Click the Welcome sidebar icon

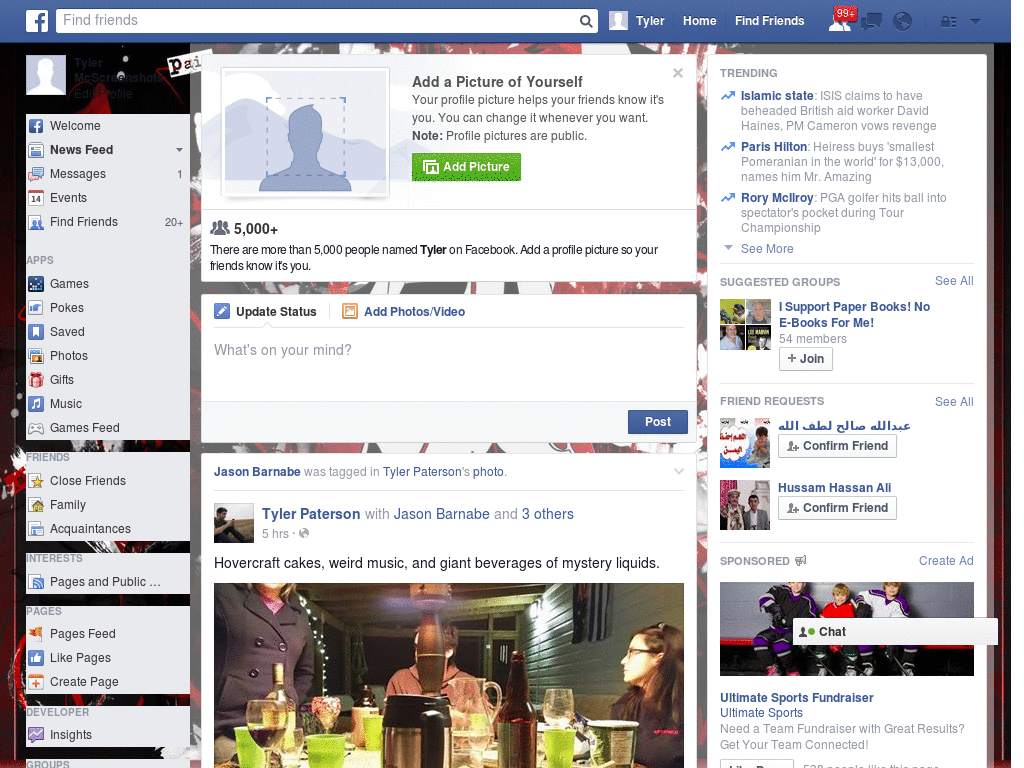coord(36,126)
